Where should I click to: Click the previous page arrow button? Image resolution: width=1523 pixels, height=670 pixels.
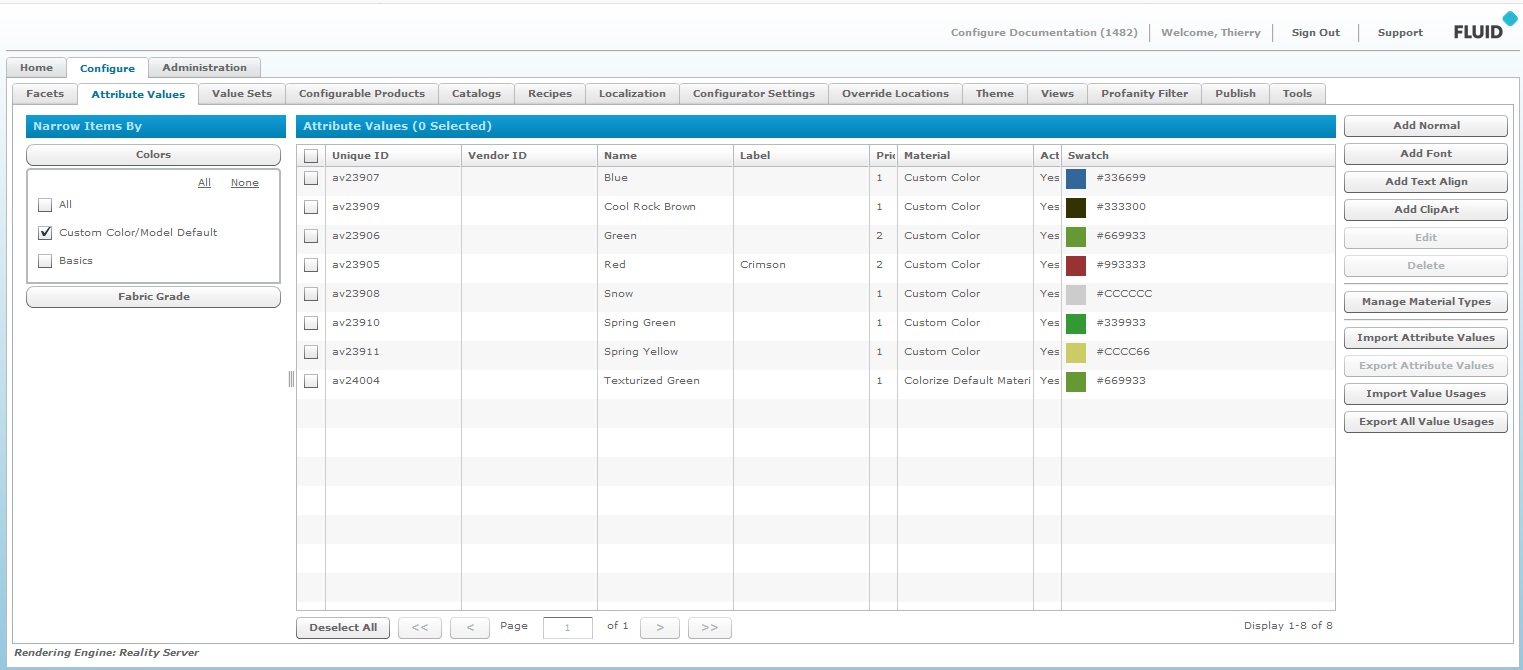tap(469, 628)
